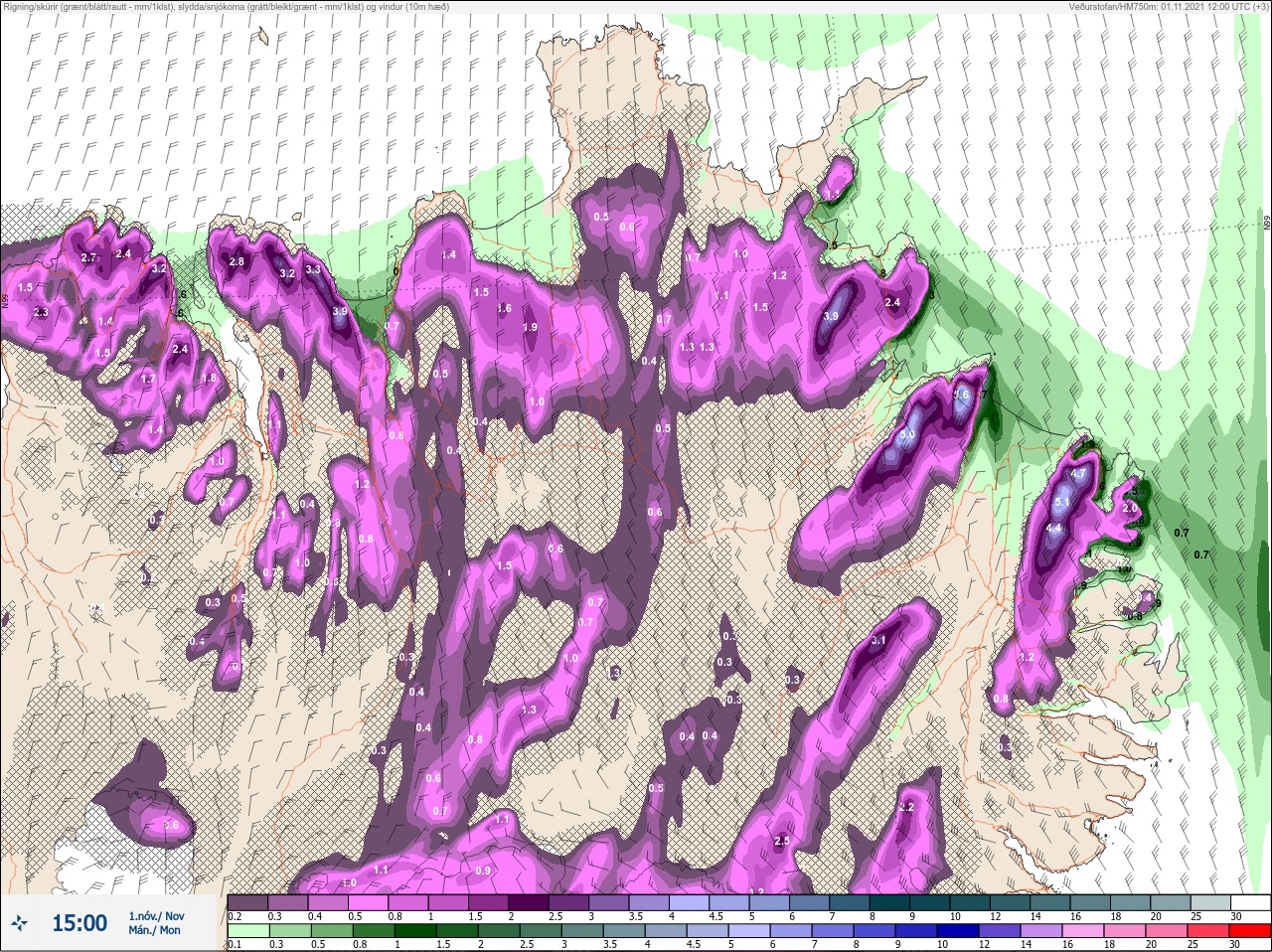The height and width of the screenshot is (952, 1272).
Task: Click the 2.0 value near the east coast
Action: click(1130, 507)
